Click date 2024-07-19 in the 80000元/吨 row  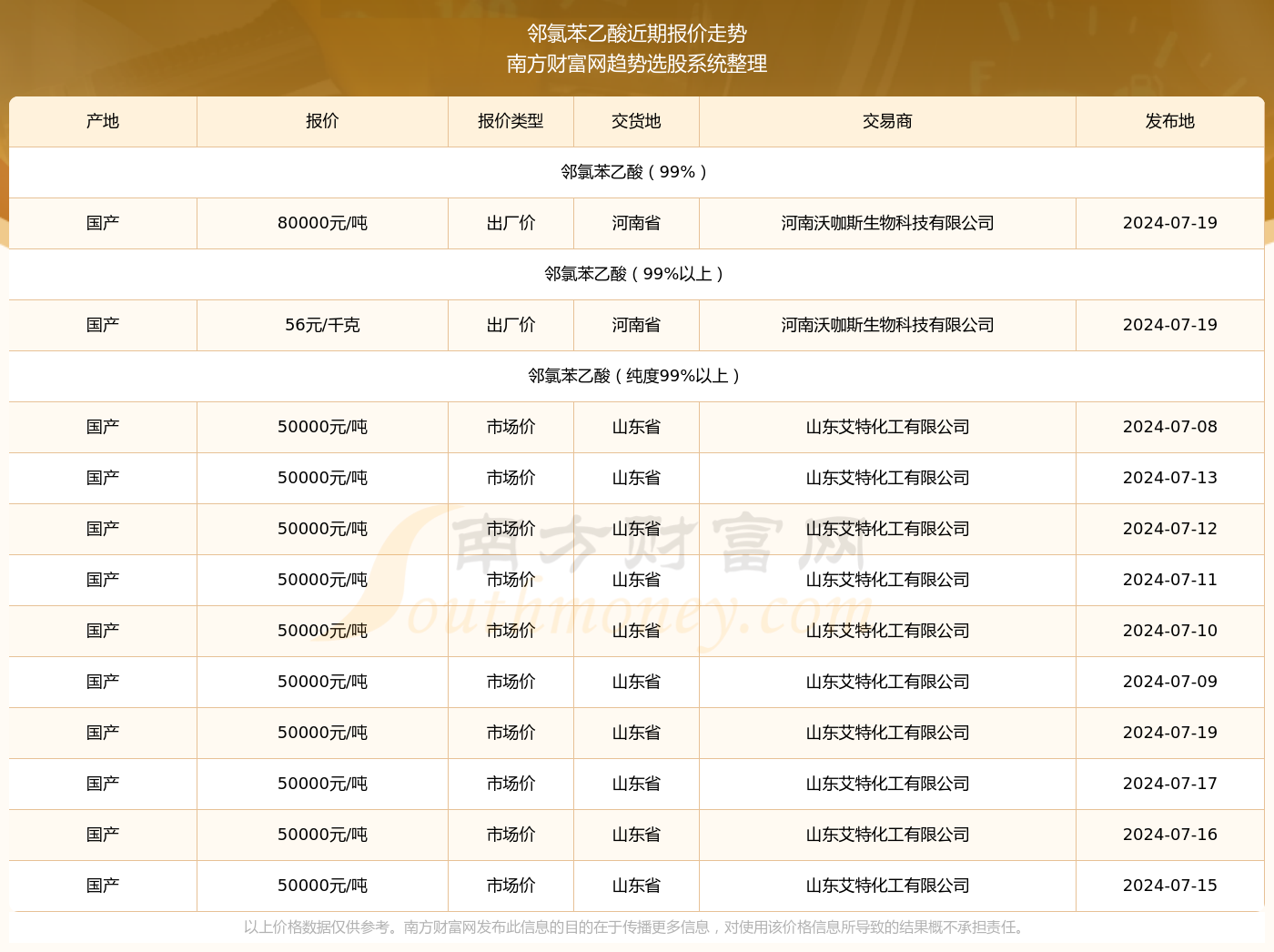1170,223
